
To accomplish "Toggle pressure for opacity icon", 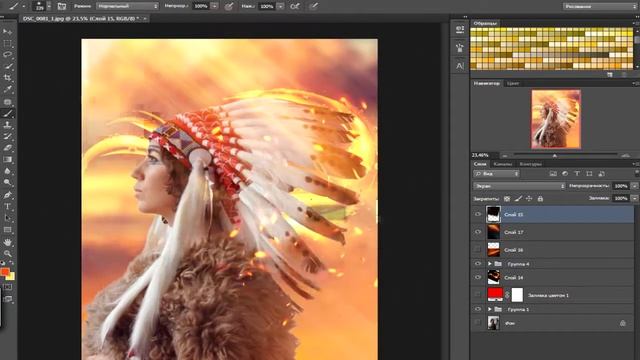I will pos(229,6).
